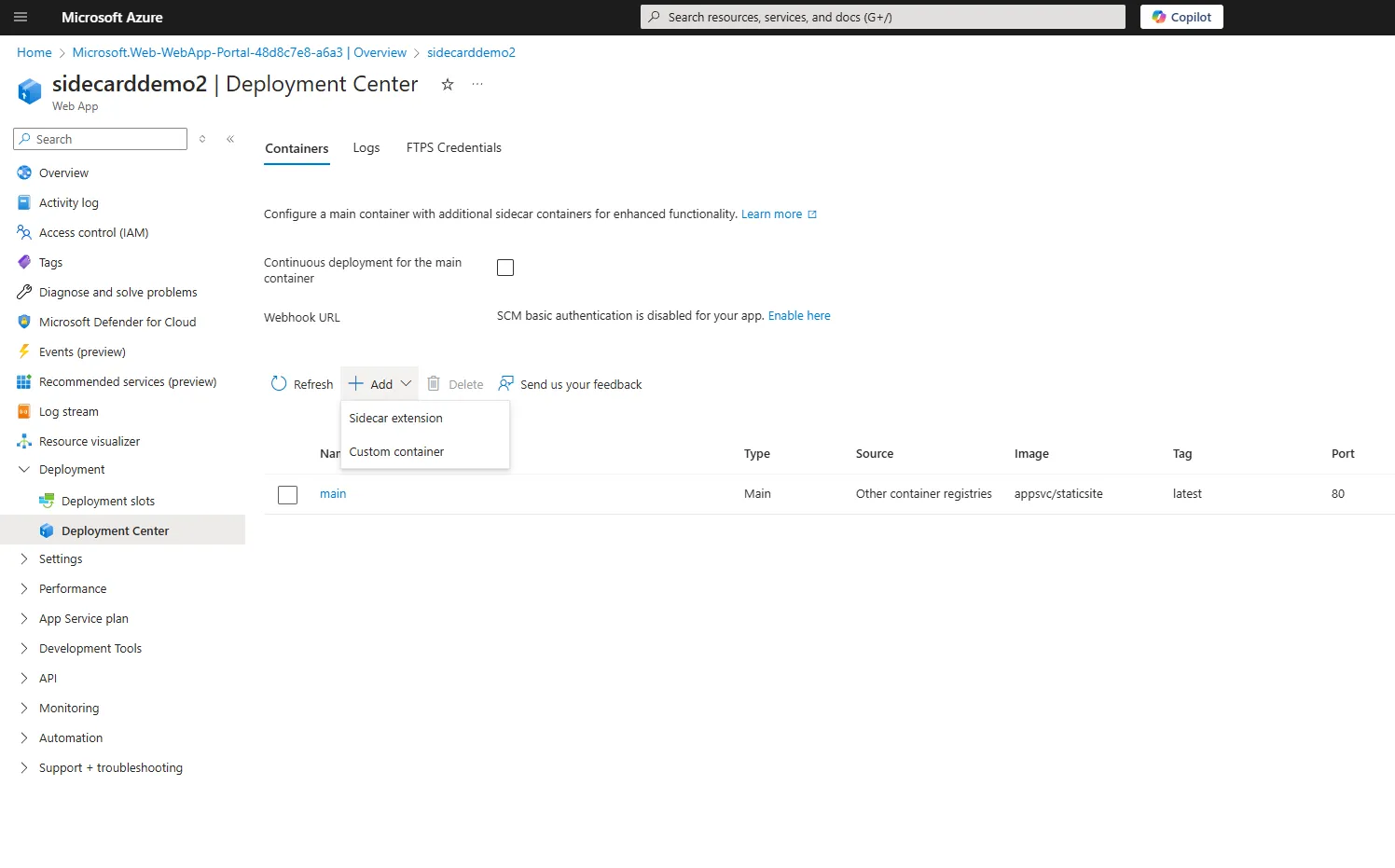Click the Other container registries cell
Image resolution: width=1395 pixels, height=868 pixels.
(924, 493)
